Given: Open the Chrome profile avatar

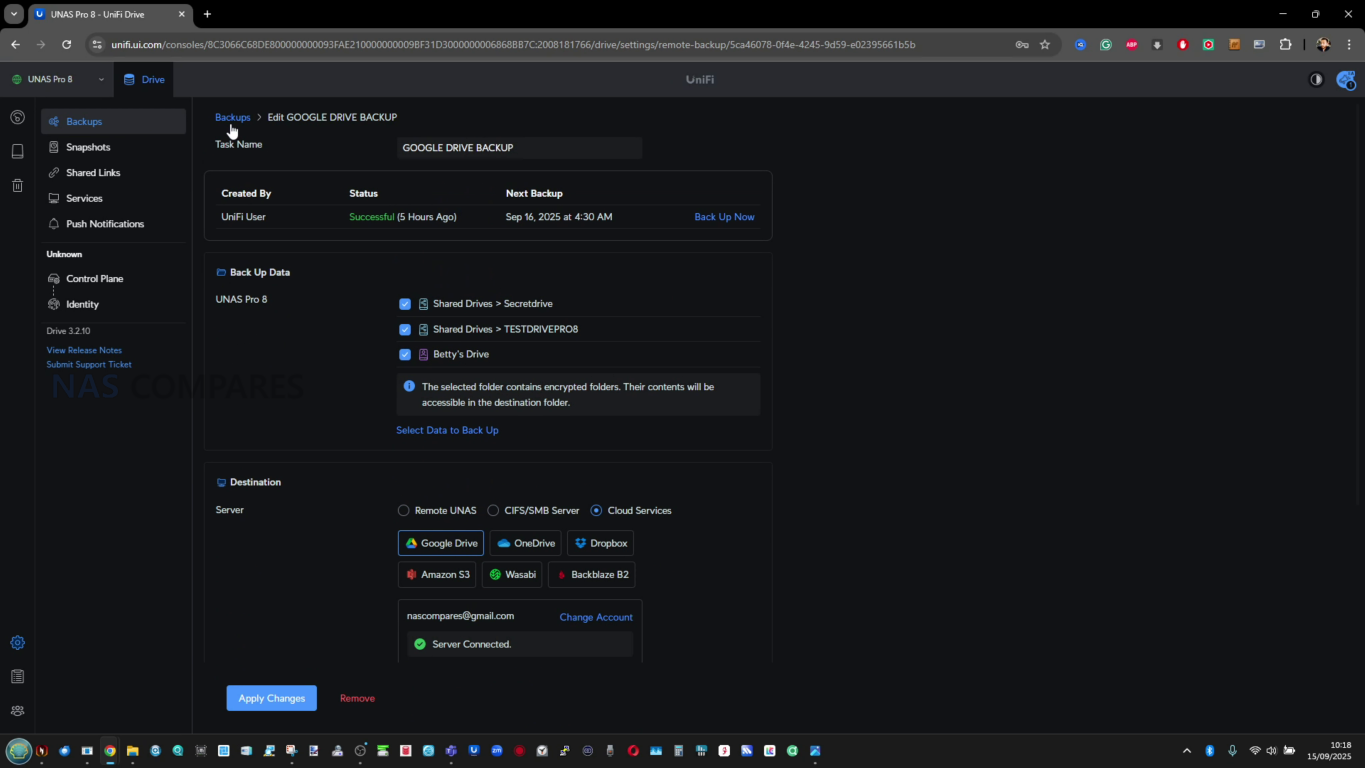Looking at the screenshot, I should click(x=1323, y=44).
